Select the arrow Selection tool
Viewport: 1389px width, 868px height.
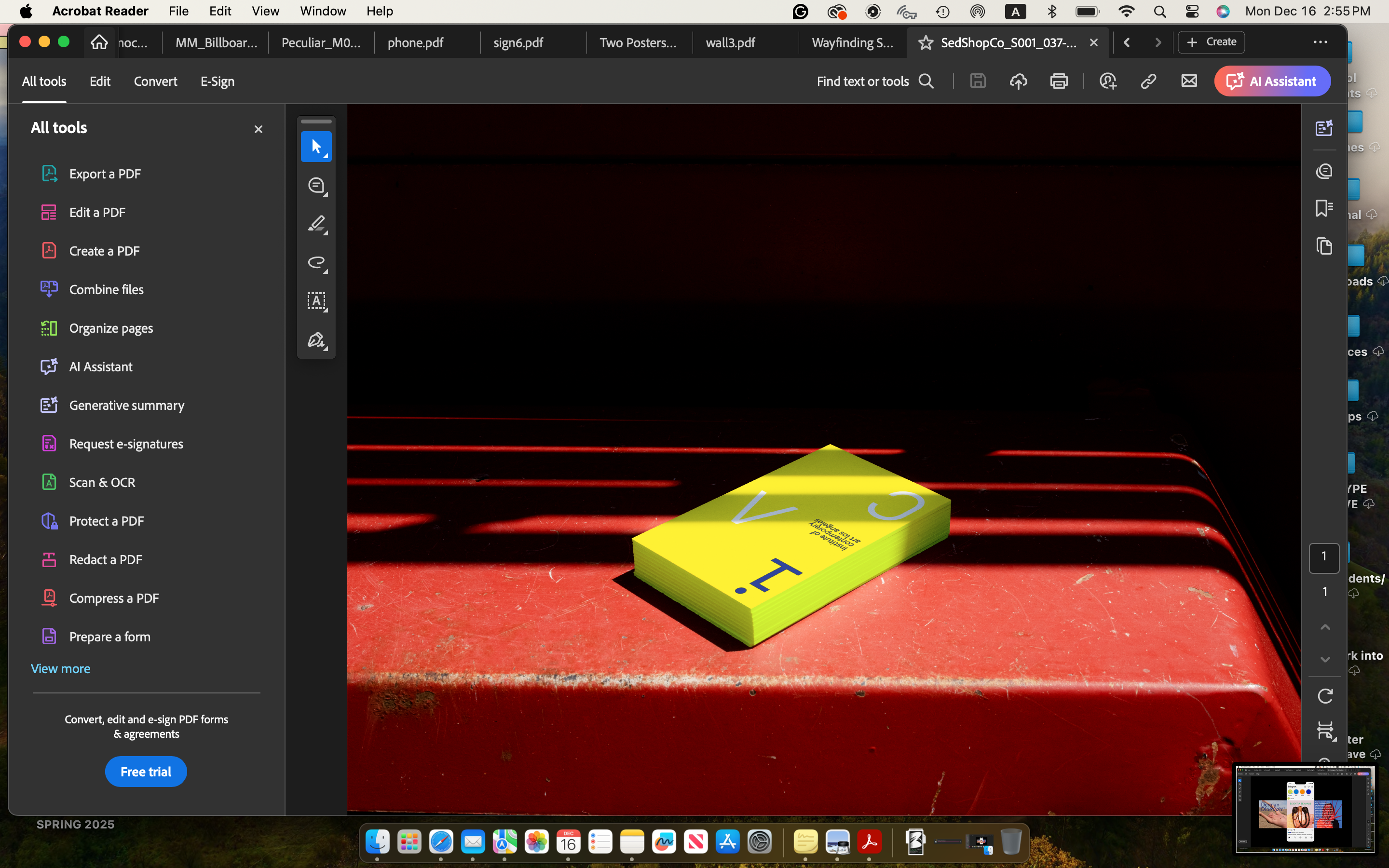[316, 147]
